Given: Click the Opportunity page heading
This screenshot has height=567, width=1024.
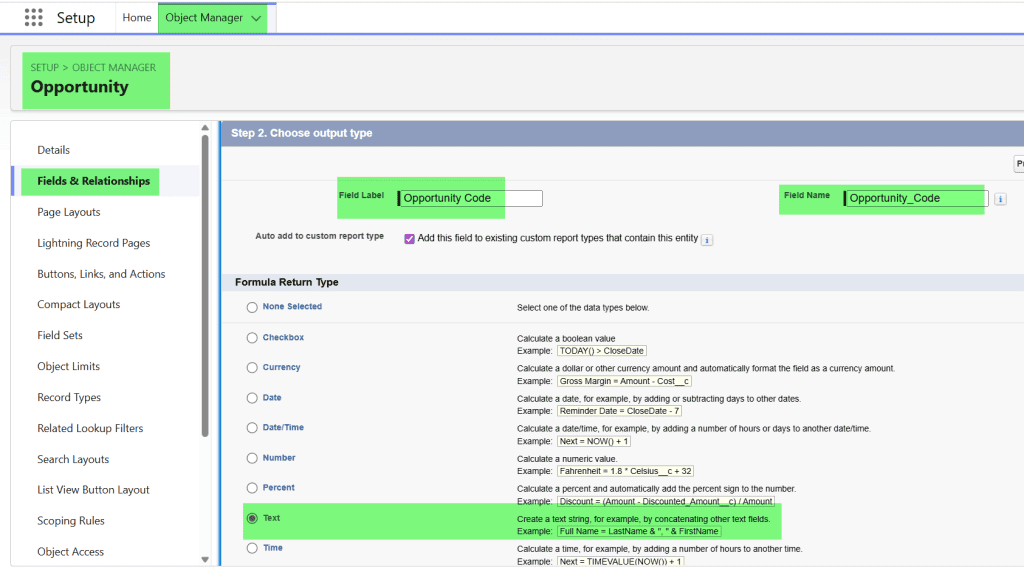Looking at the screenshot, I should tap(80, 87).
